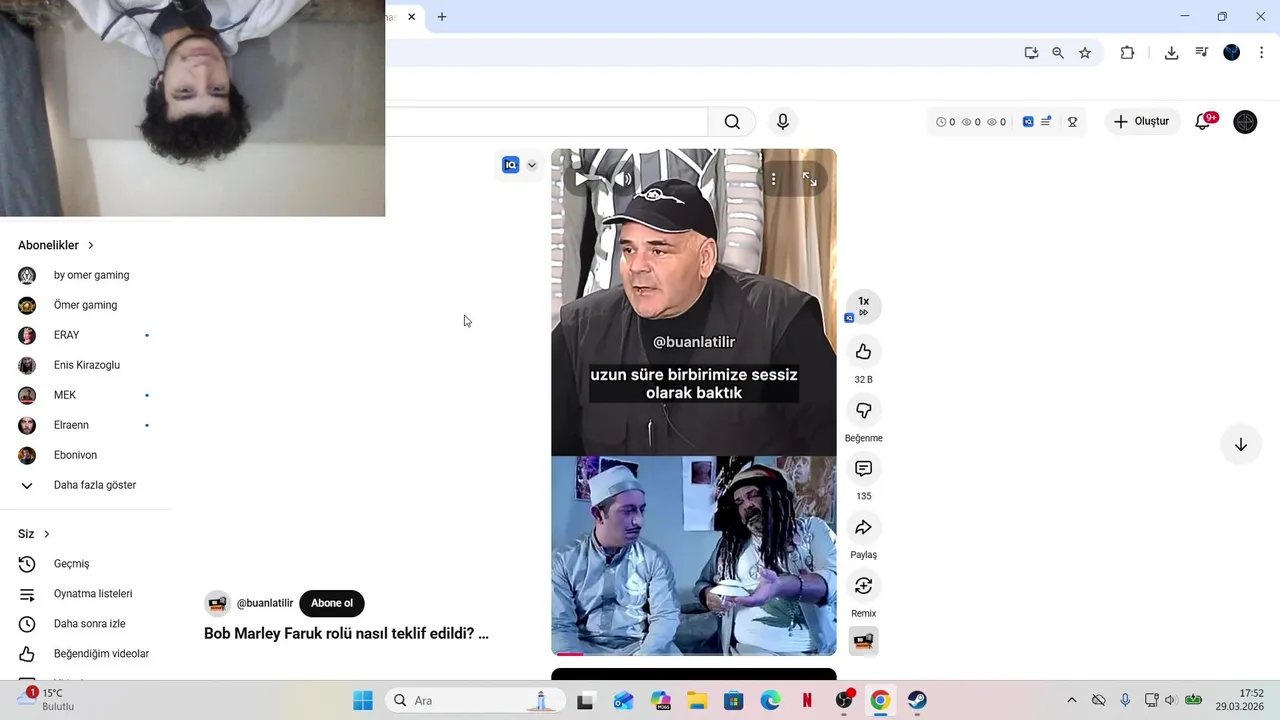Open the @buanlatilir channel link

[x=265, y=603]
